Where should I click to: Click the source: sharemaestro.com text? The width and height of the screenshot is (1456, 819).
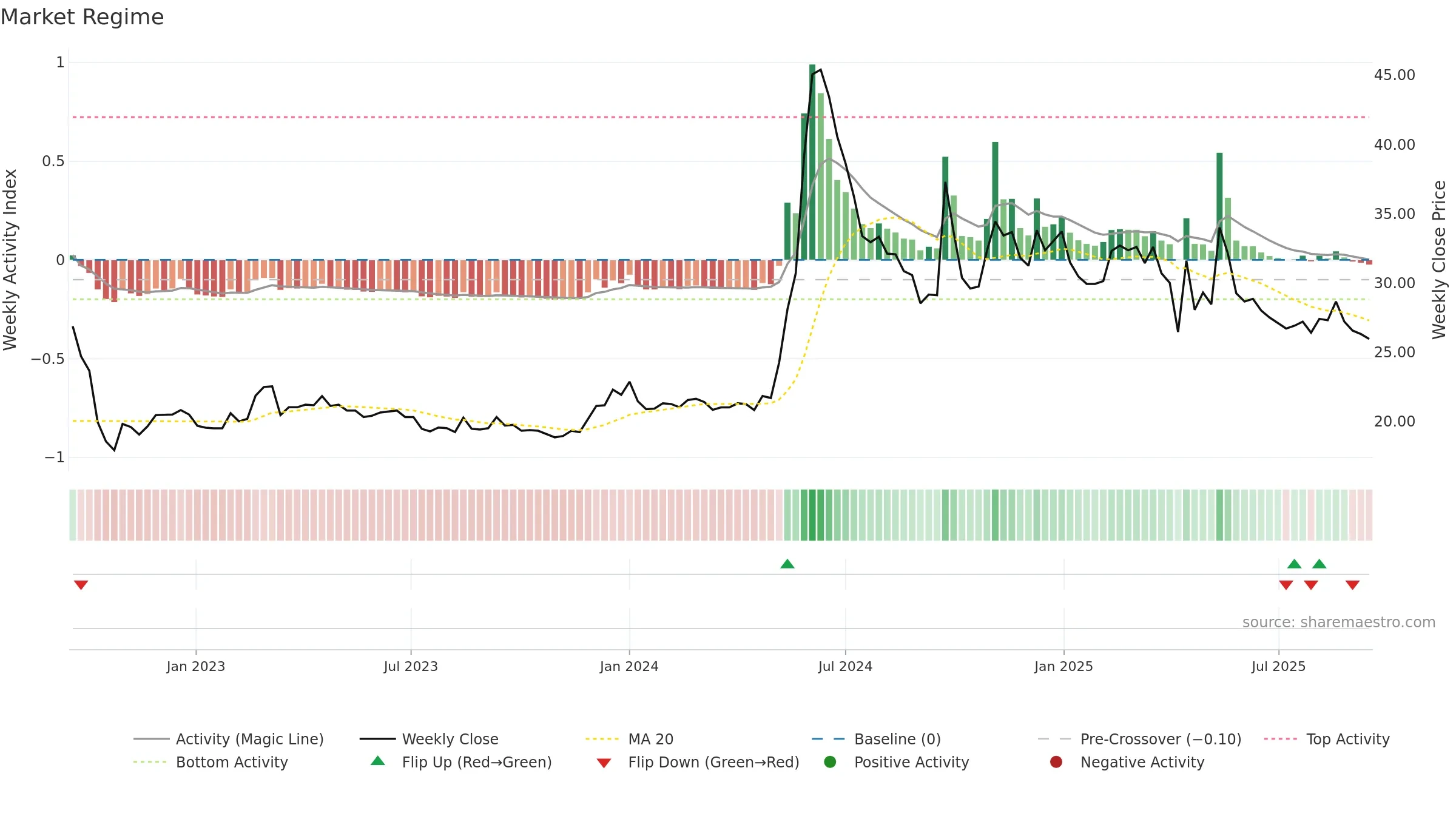(1339, 622)
